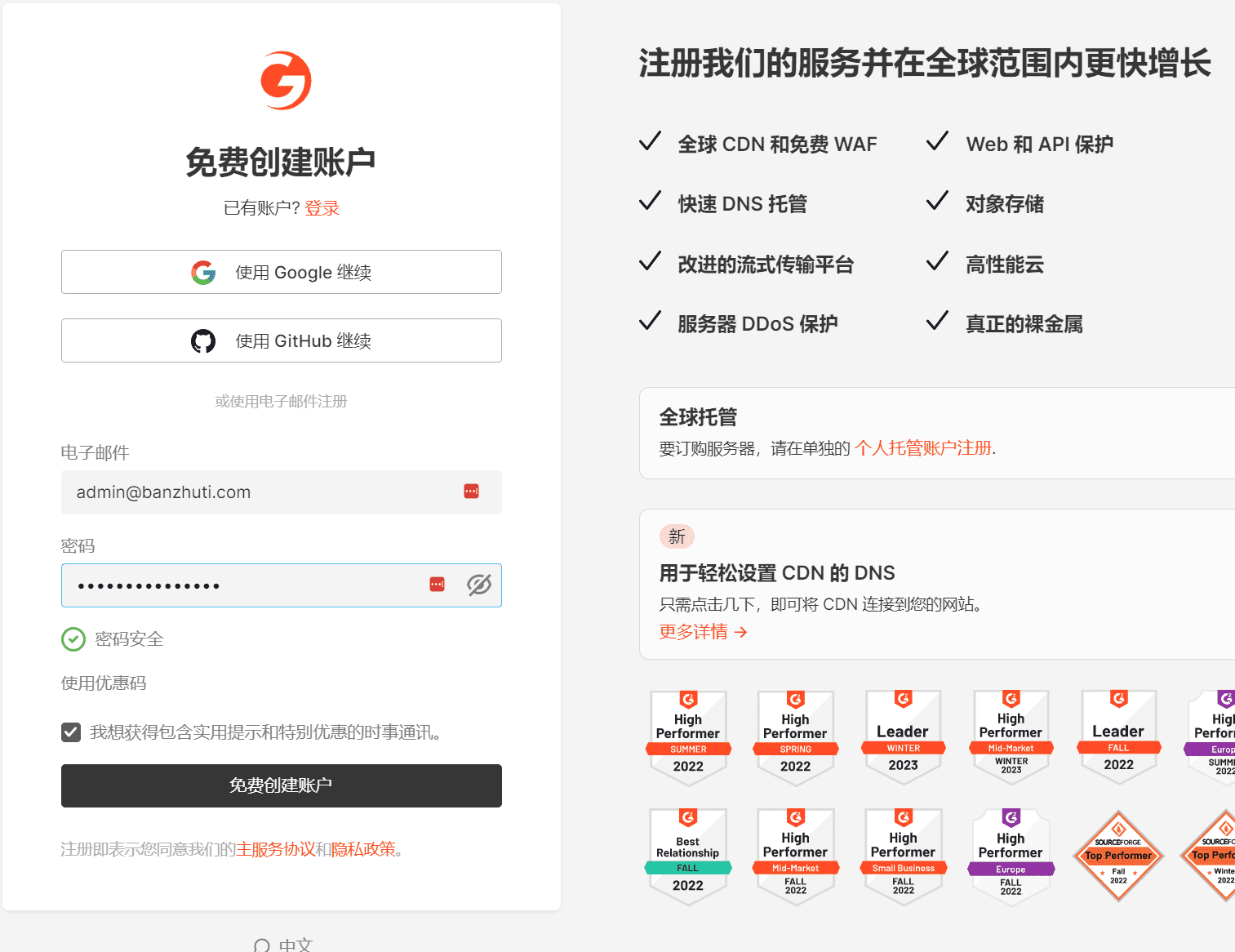Image resolution: width=1235 pixels, height=952 pixels.
Task: Continue with GitHub button
Action: pyautogui.click(x=282, y=340)
